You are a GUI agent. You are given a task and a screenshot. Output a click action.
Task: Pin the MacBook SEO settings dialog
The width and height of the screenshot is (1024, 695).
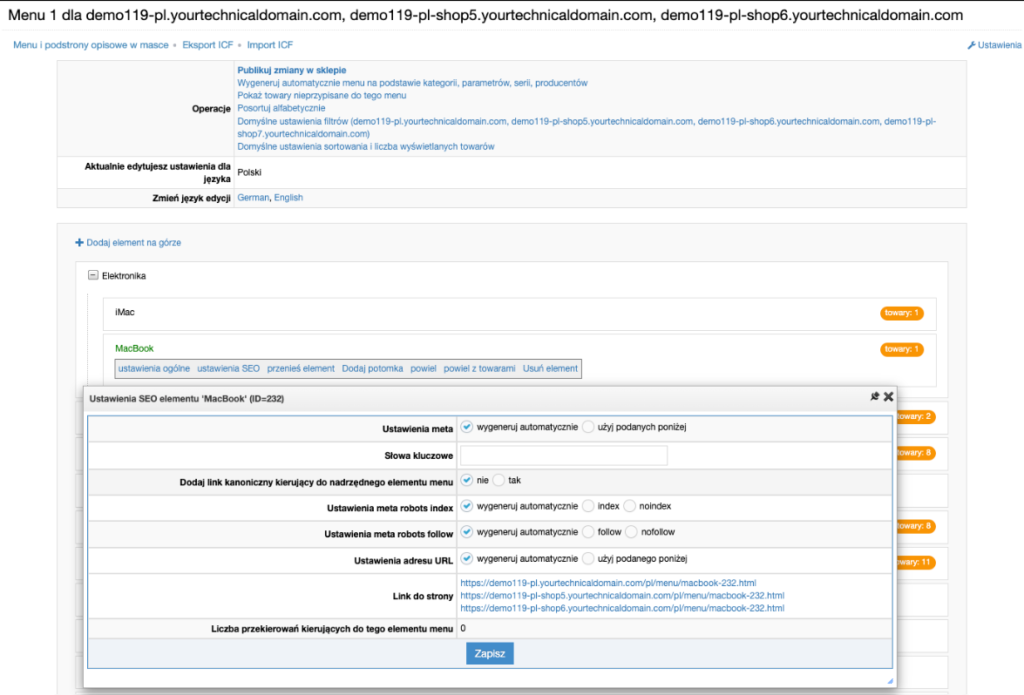(x=874, y=397)
